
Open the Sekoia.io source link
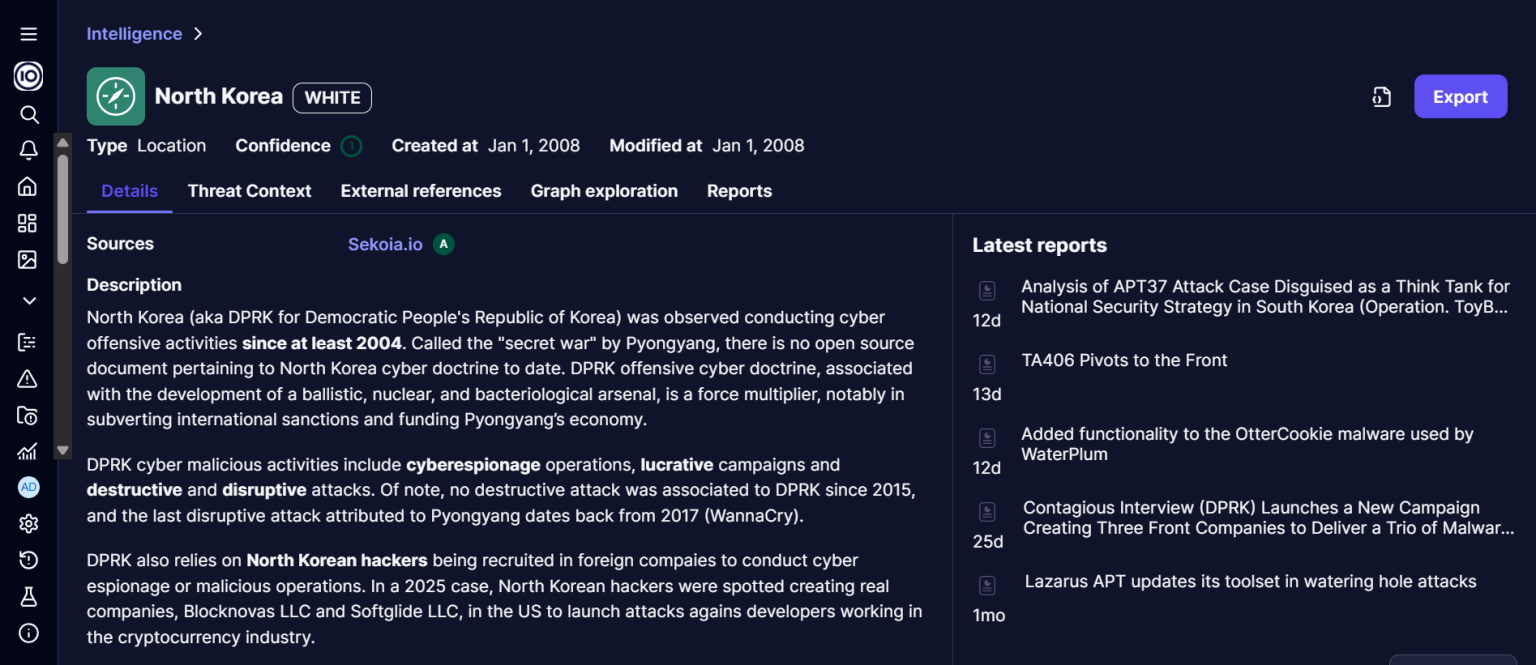(x=385, y=244)
